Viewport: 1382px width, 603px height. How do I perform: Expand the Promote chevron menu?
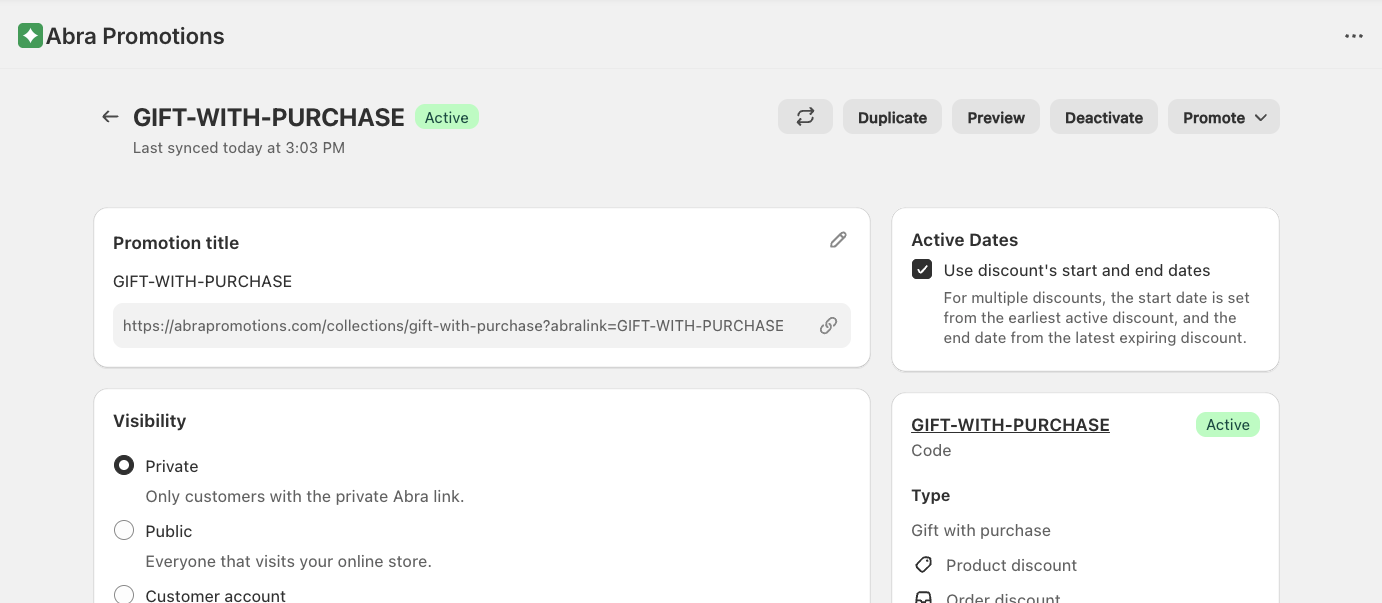[1260, 117]
